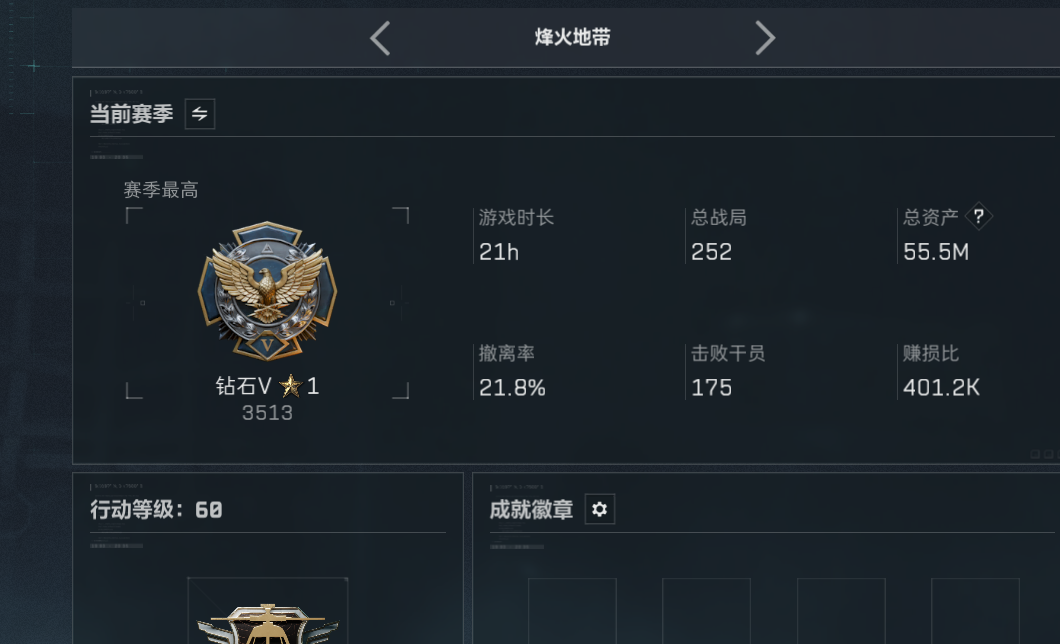Click the 赚损比 401.2K stat
1060x644 pixels.
941,372
